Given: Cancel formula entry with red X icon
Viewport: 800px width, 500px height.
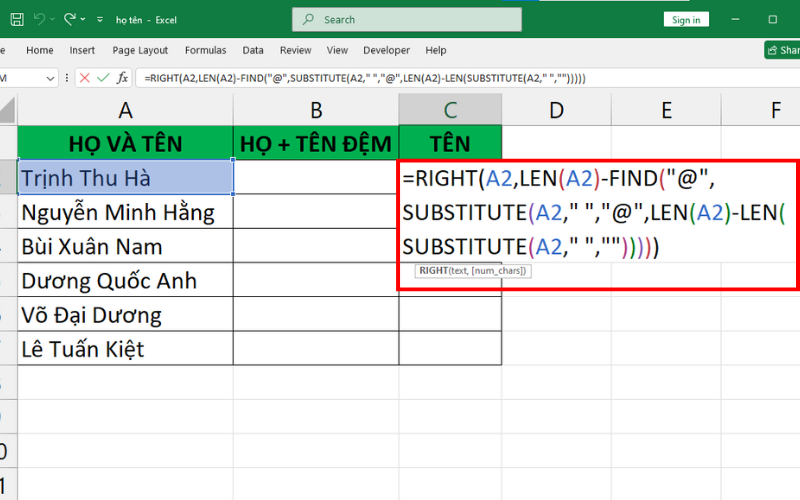Looking at the screenshot, I should pos(85,78).
